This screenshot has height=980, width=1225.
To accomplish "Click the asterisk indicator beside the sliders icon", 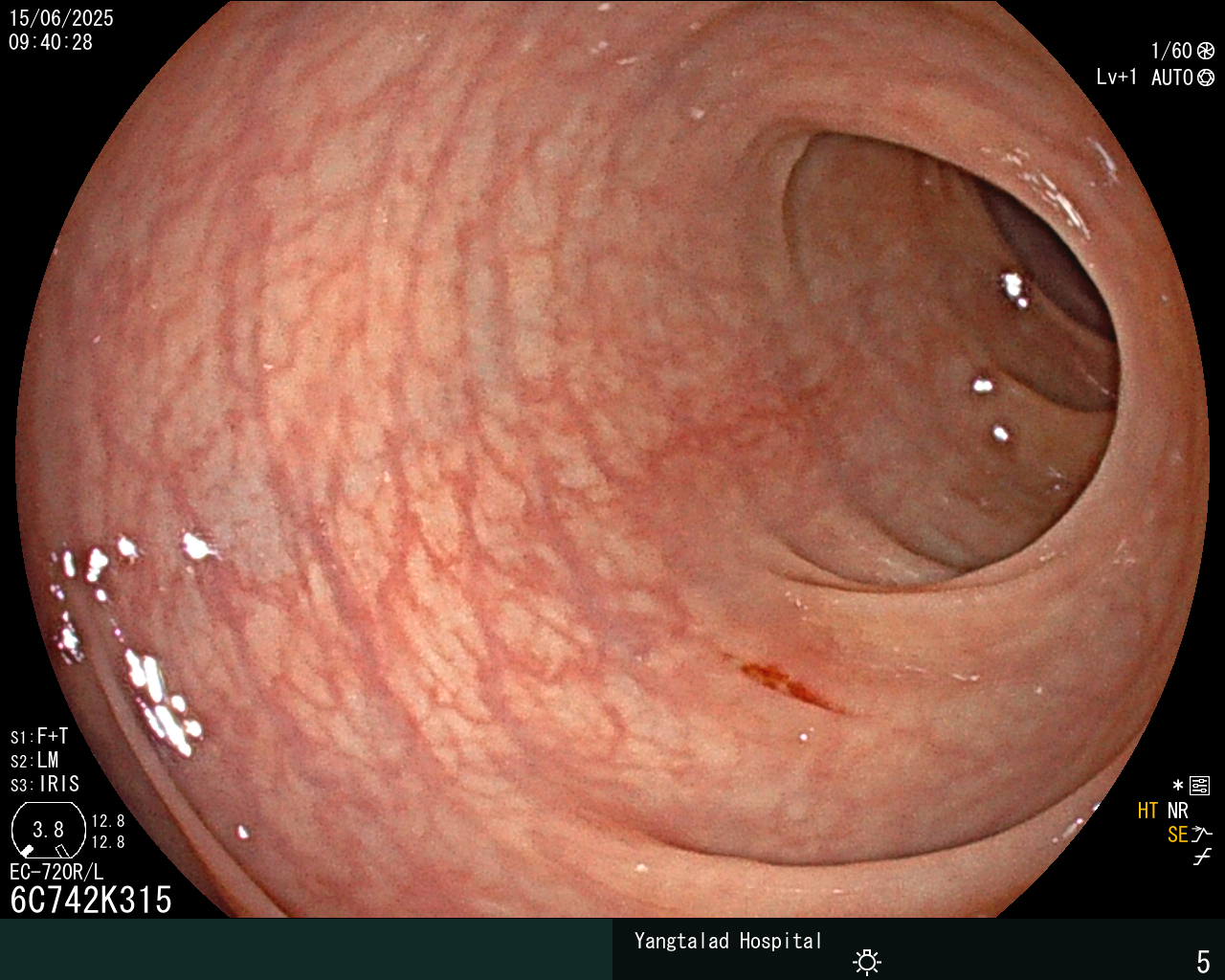I will point(1178,787).
